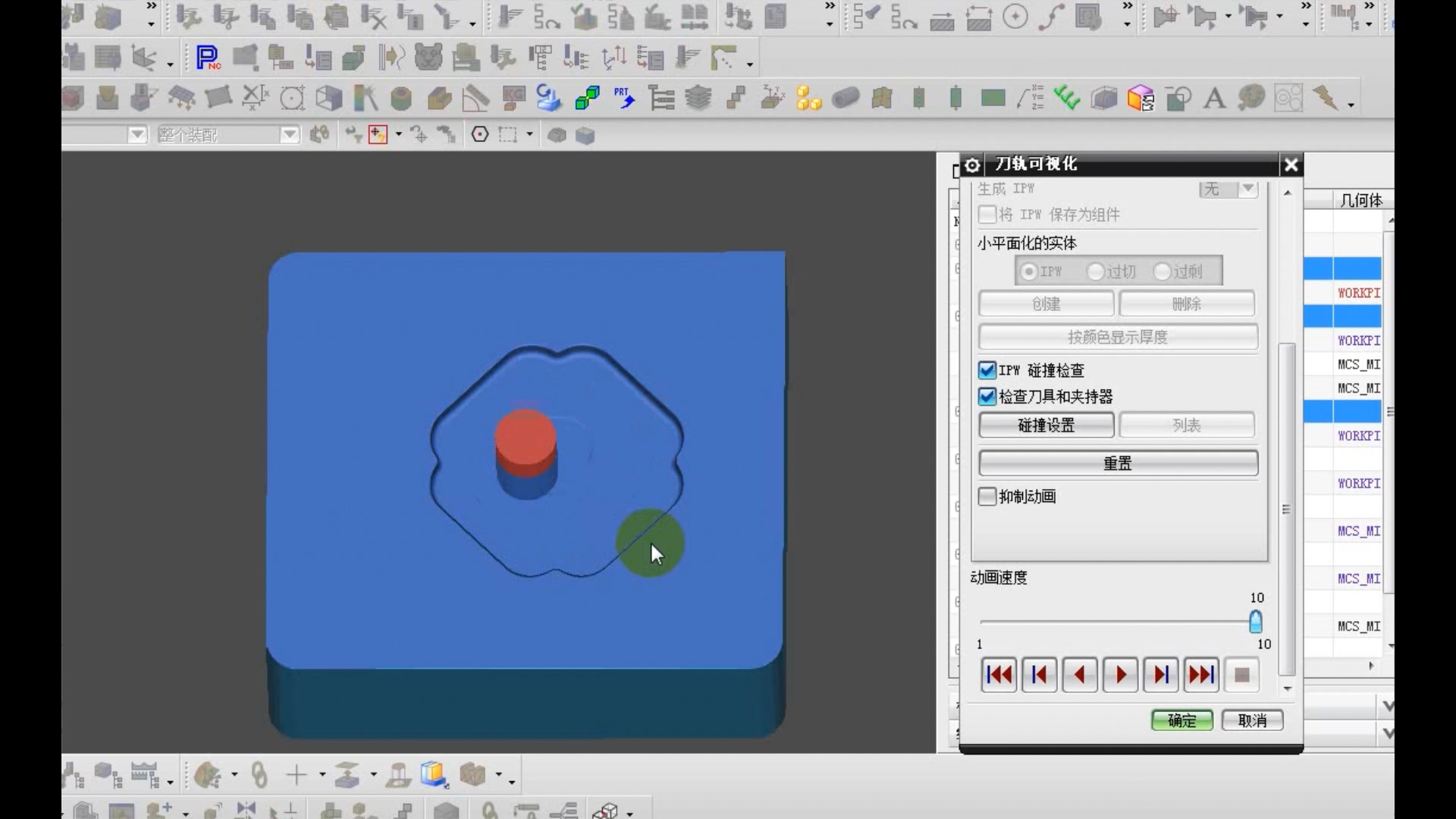
Task: Select the 过切 radio button
Action: click(x=1095, y=271)
